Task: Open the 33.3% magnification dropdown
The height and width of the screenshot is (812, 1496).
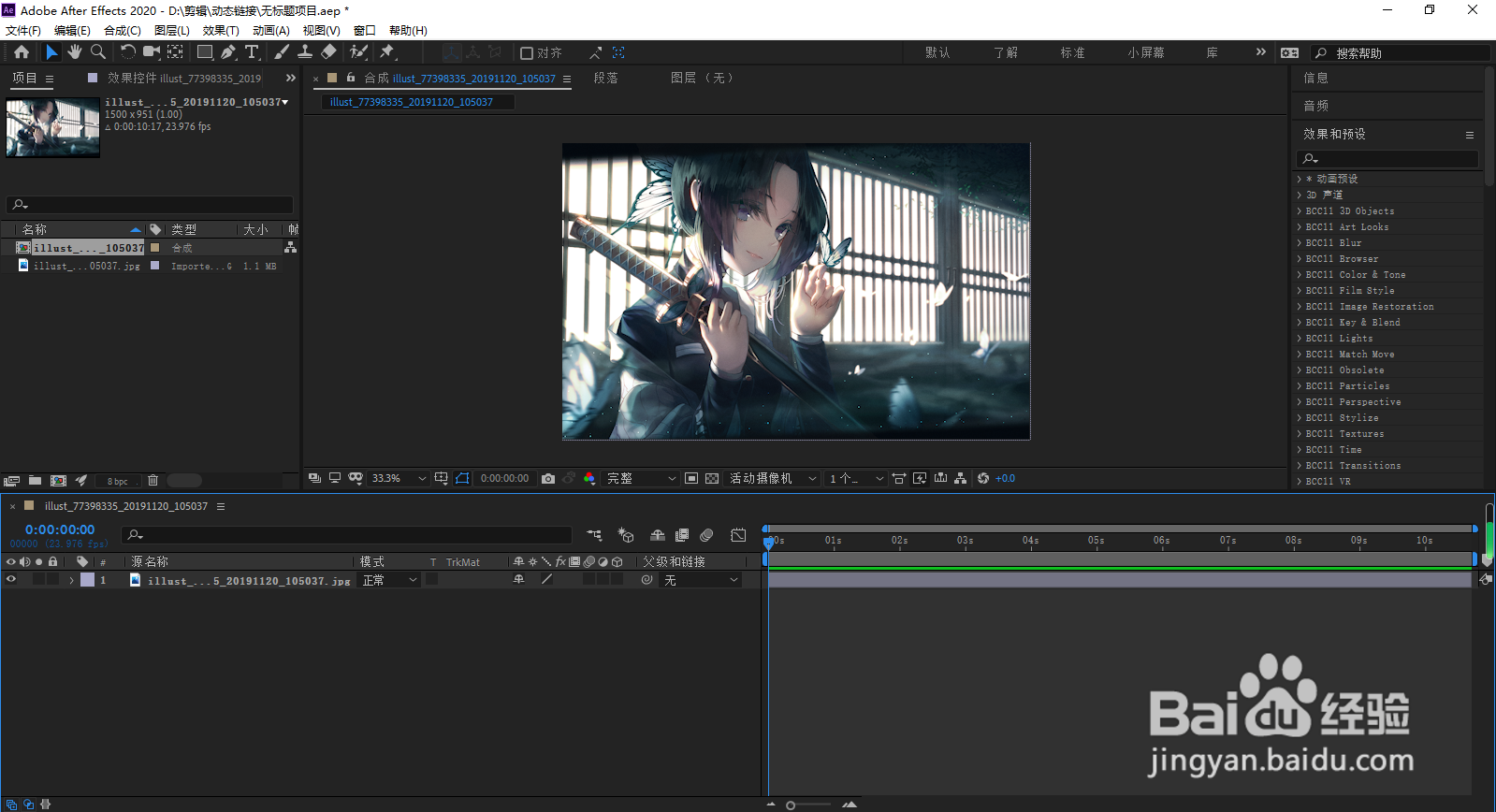Action: [399, 478]
